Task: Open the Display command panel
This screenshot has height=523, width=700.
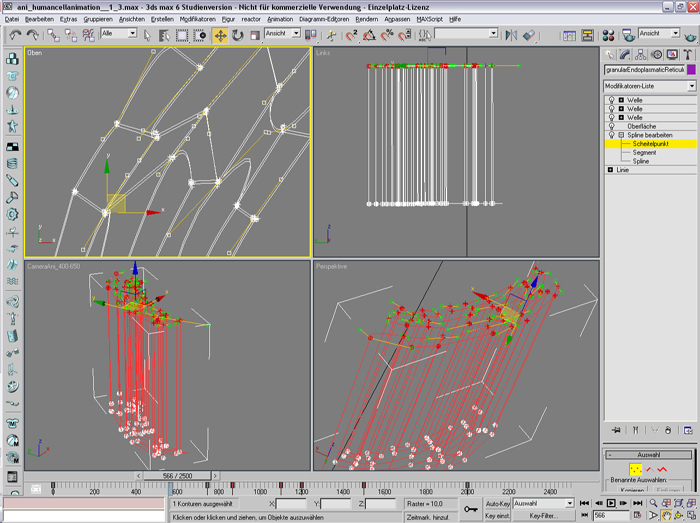Action: pos(674,54)
